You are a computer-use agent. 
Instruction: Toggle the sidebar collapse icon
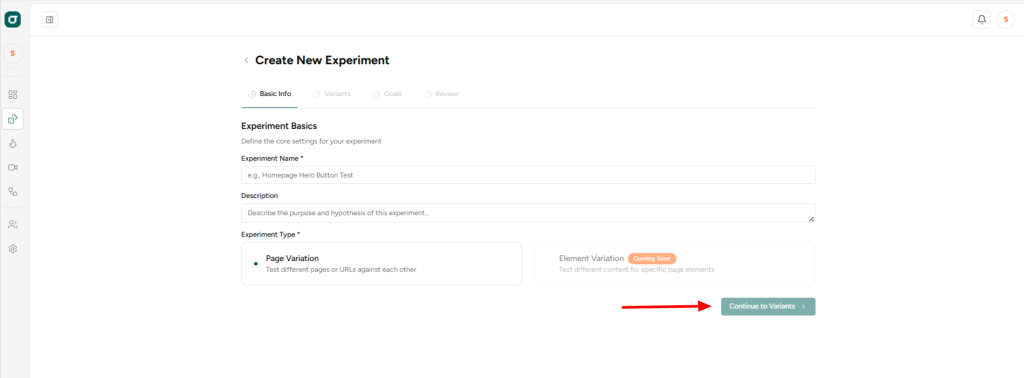tap(50, 20)
